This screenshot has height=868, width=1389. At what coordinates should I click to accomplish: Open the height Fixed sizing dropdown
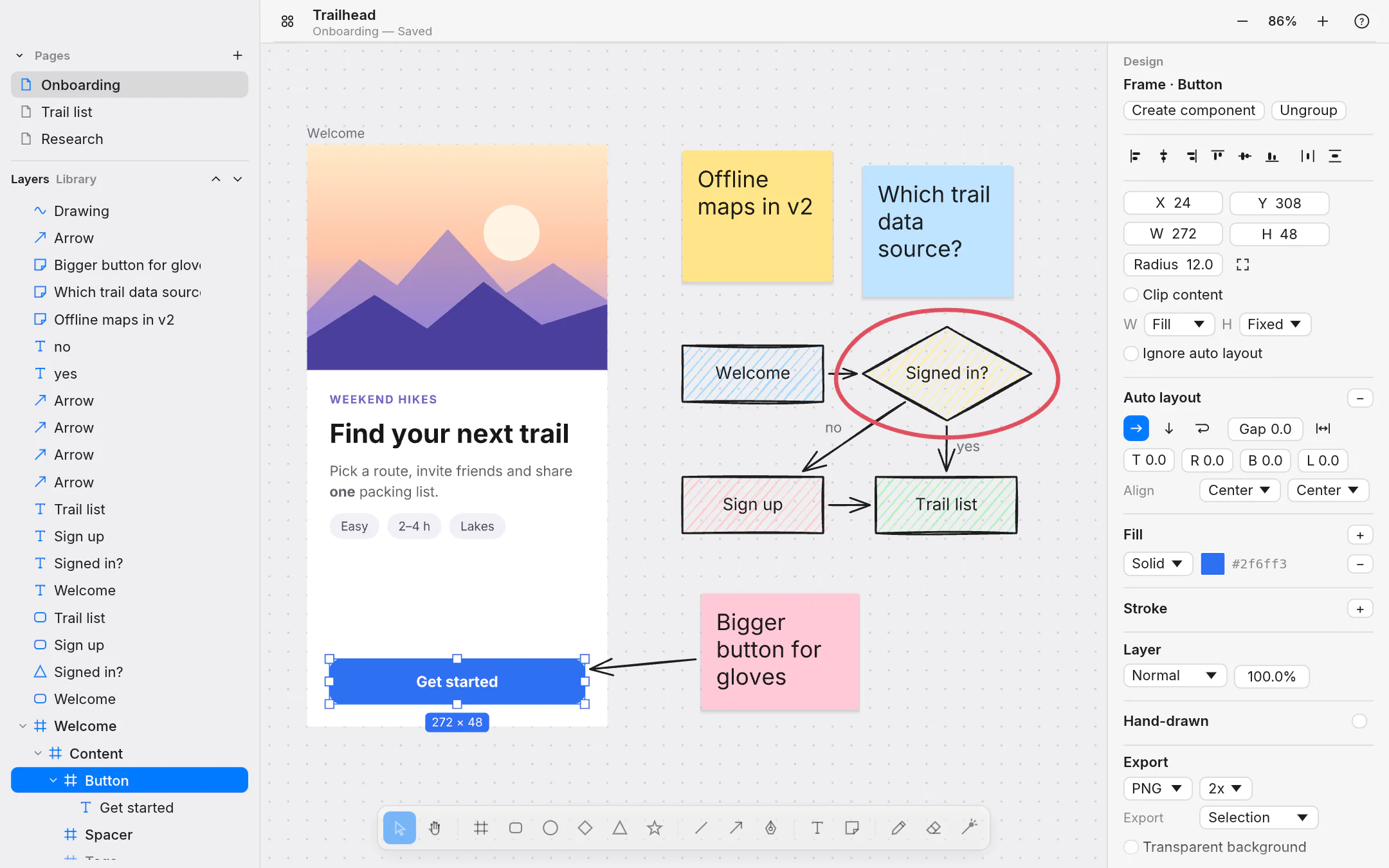(1275, 325)
